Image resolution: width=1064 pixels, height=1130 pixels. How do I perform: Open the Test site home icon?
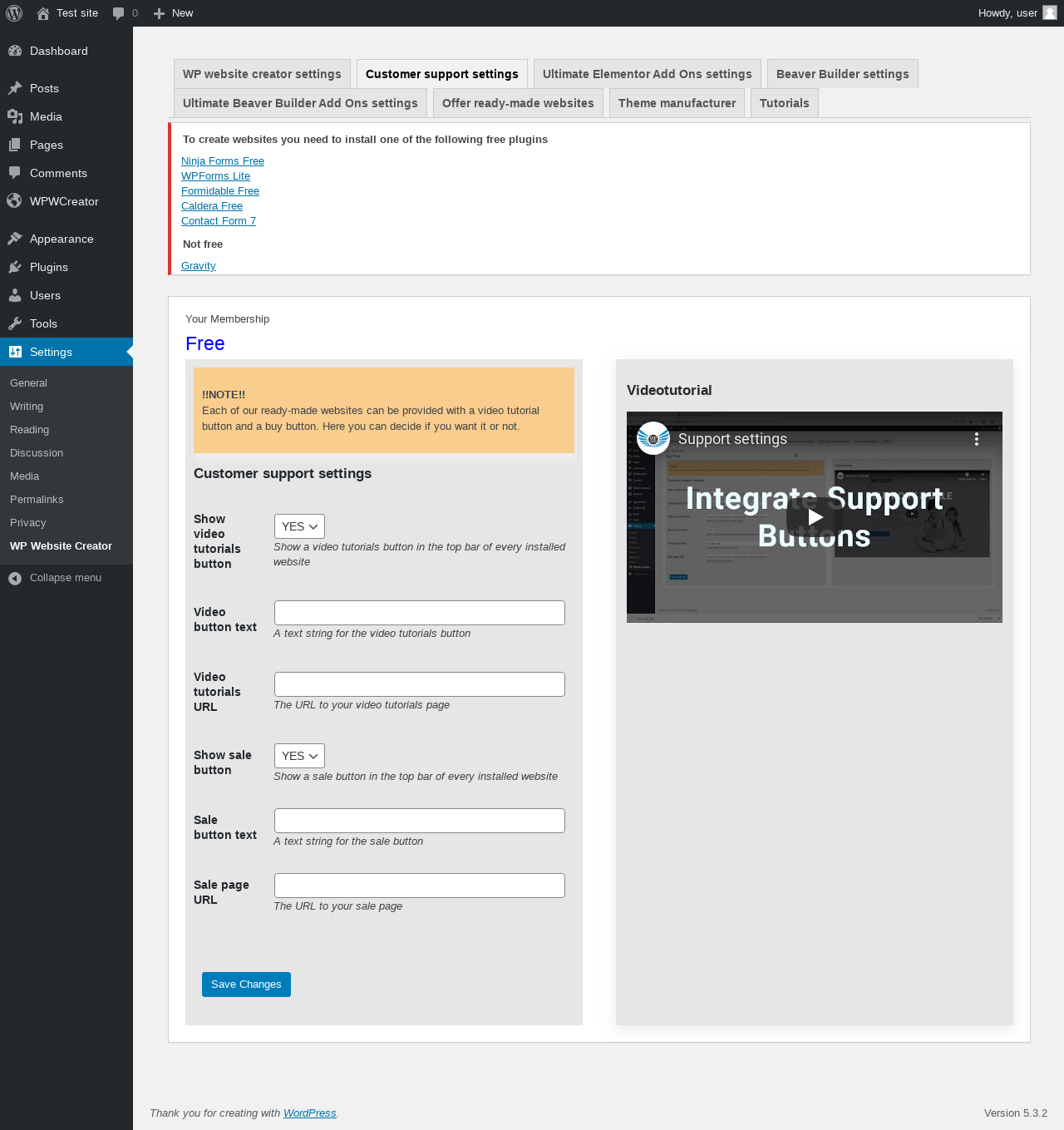tap(43, 13)
